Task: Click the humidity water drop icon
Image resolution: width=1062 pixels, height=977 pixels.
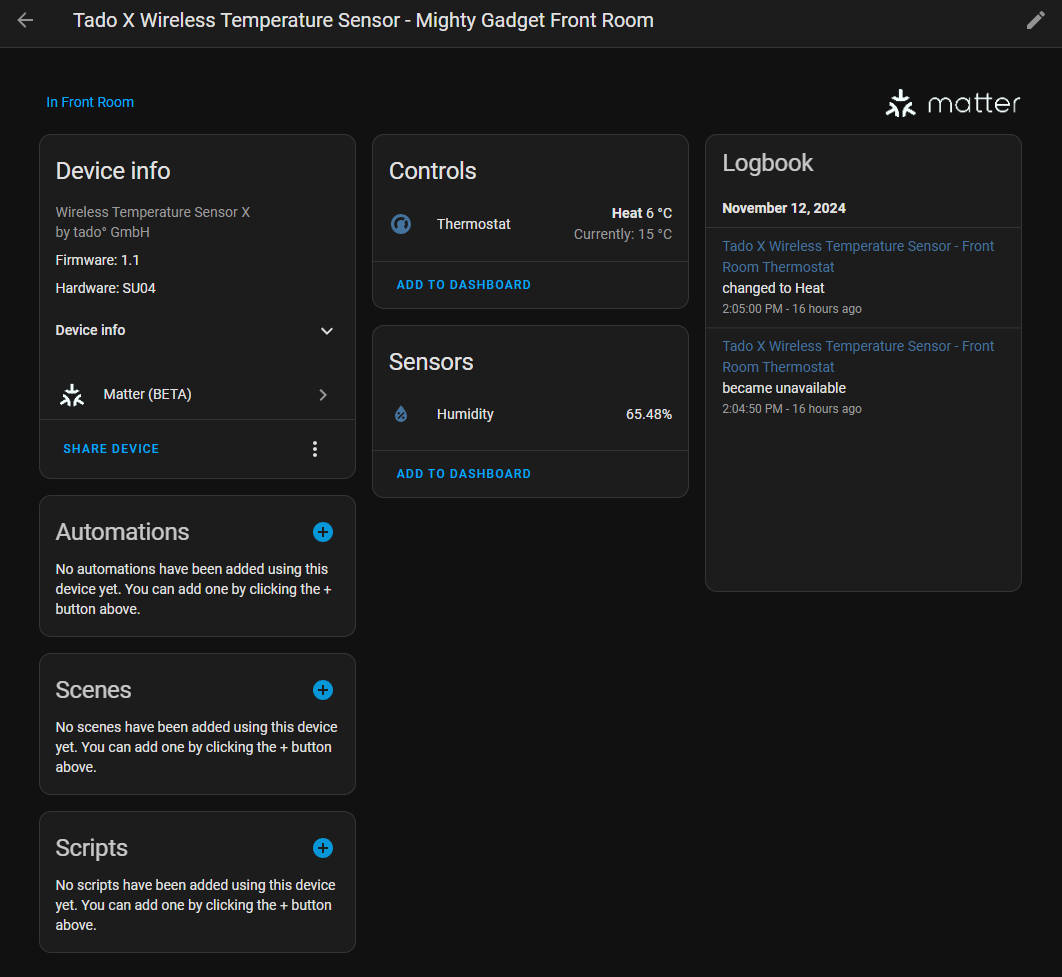Action: 401,414
